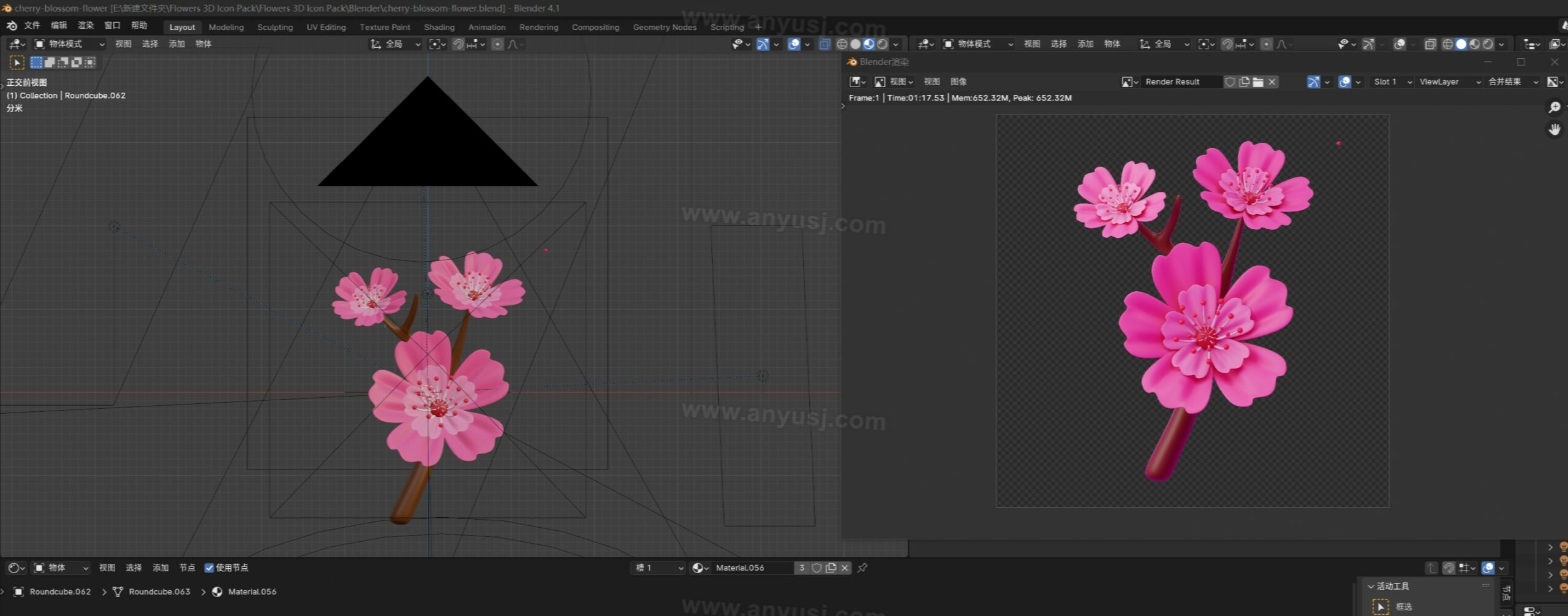1568x616 pixels.
Task: Choose 'extend selection' mode icon
Action: 50,63
